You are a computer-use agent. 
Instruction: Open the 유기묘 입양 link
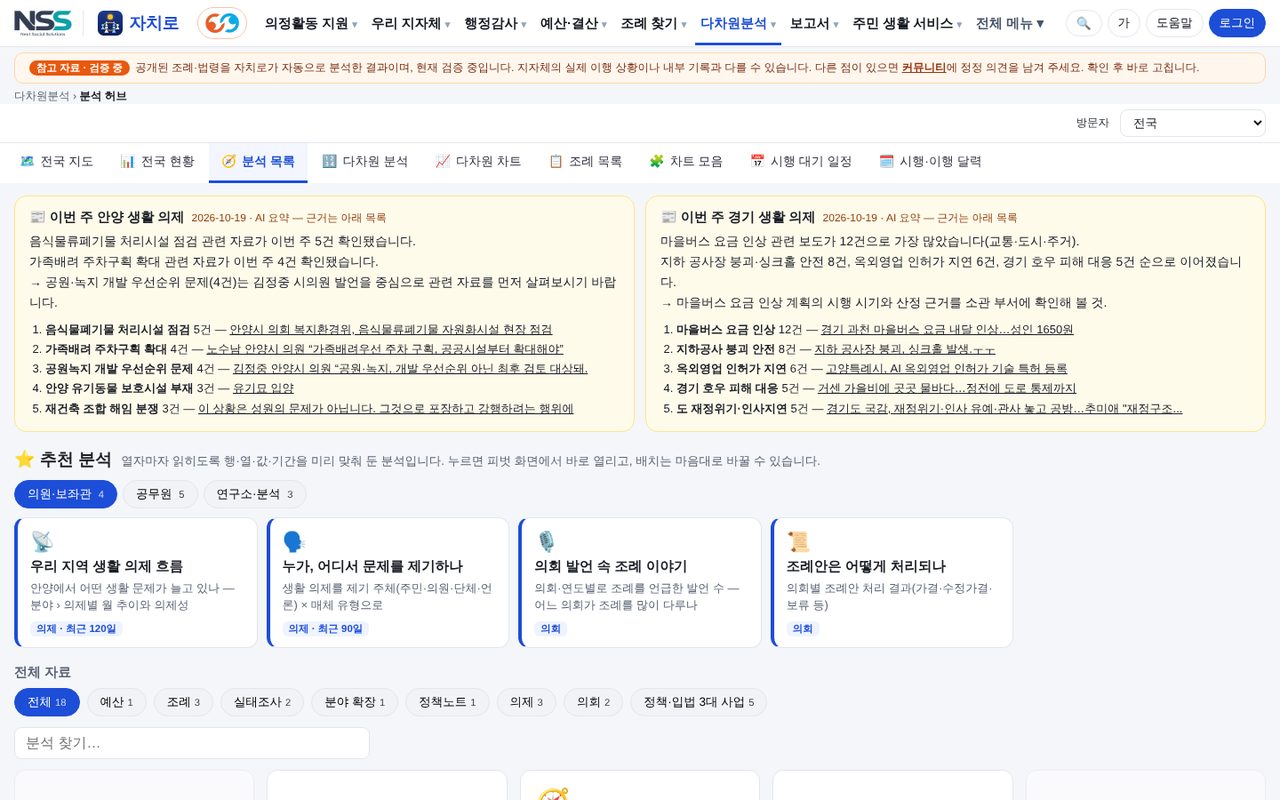click(263, 388)
